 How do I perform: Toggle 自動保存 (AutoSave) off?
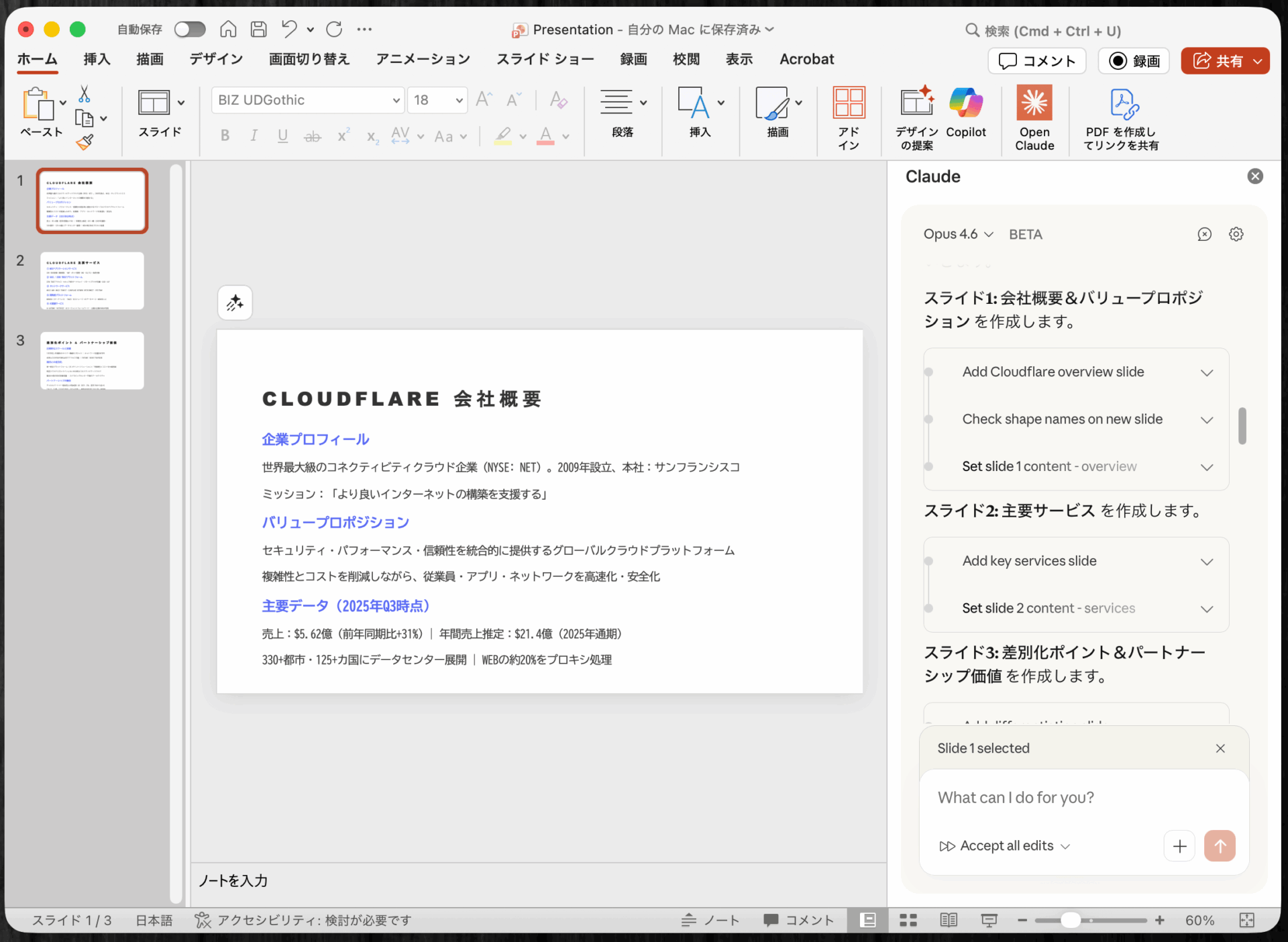[190, 29]
